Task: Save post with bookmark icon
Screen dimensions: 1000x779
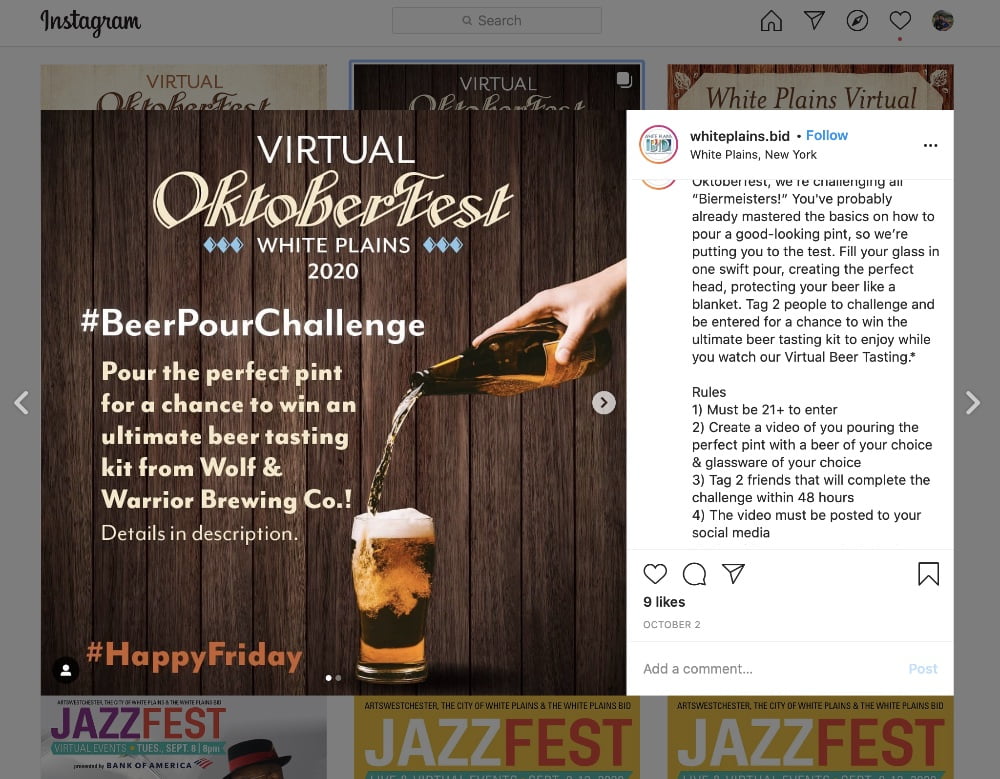Action: [929, 574]
